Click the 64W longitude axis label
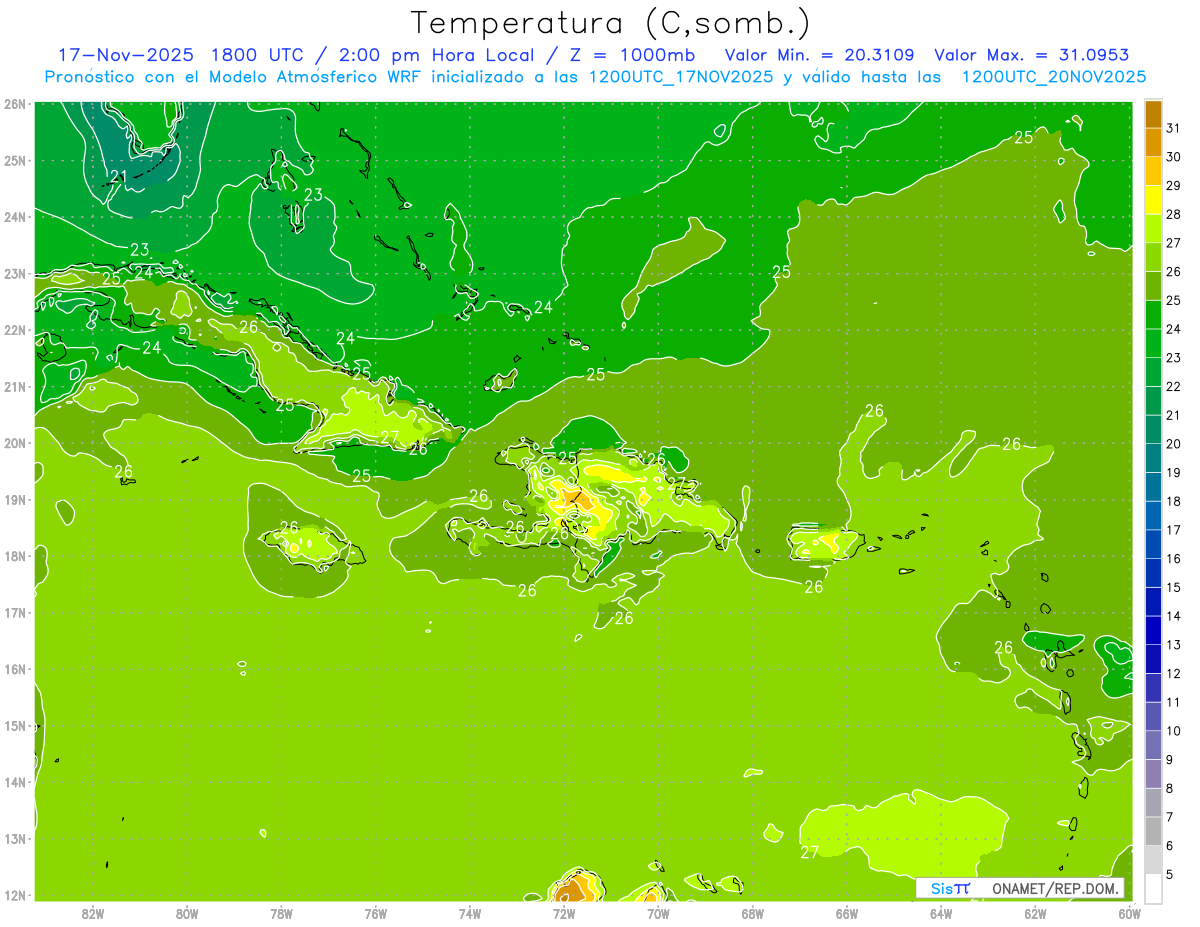Viewport: 1200px width, 927px height. tap(941, 914)
